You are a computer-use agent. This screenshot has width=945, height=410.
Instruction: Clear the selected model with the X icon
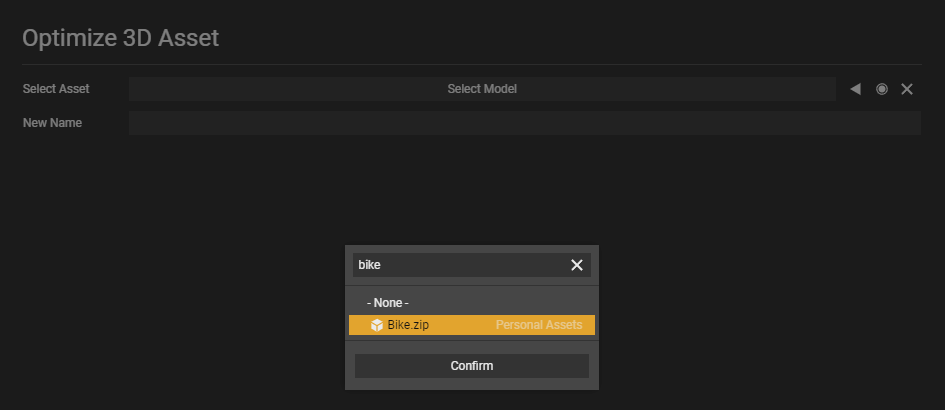point(907,89)
